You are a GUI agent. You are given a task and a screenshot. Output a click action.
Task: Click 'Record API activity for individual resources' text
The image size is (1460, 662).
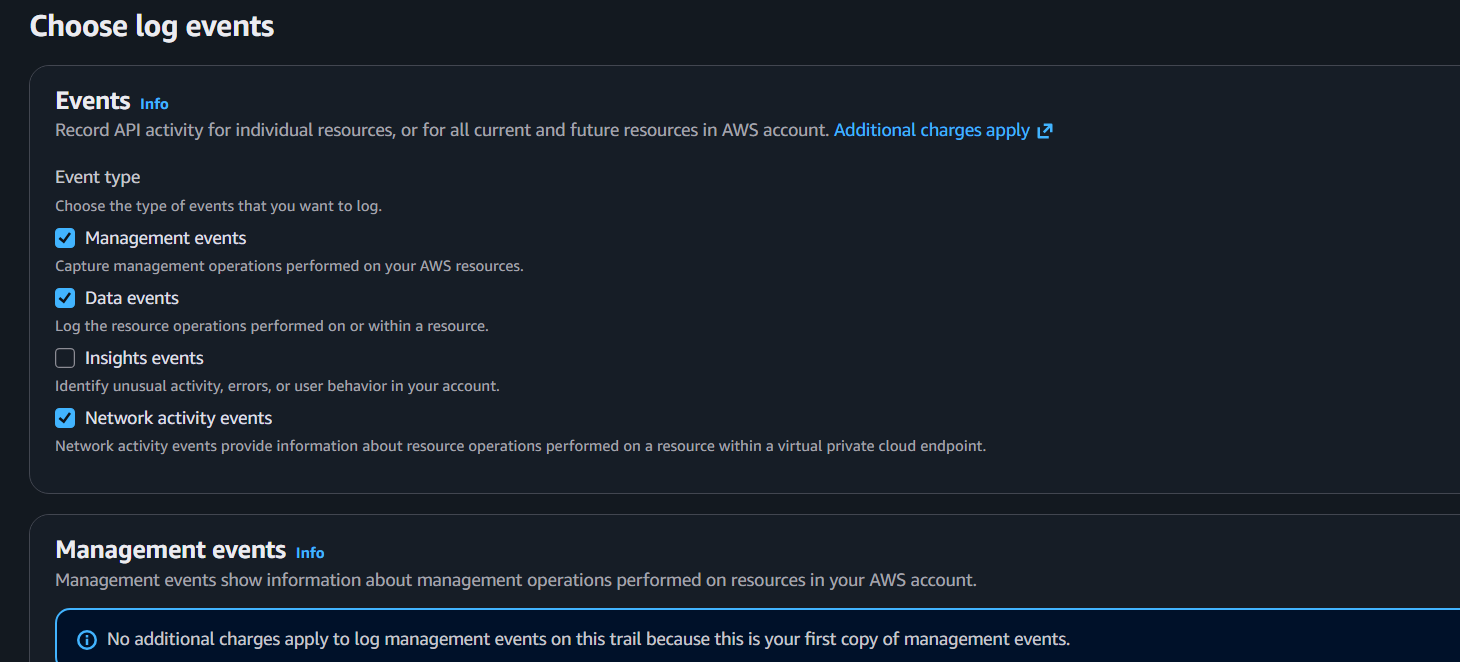click(x=442, y=130)
